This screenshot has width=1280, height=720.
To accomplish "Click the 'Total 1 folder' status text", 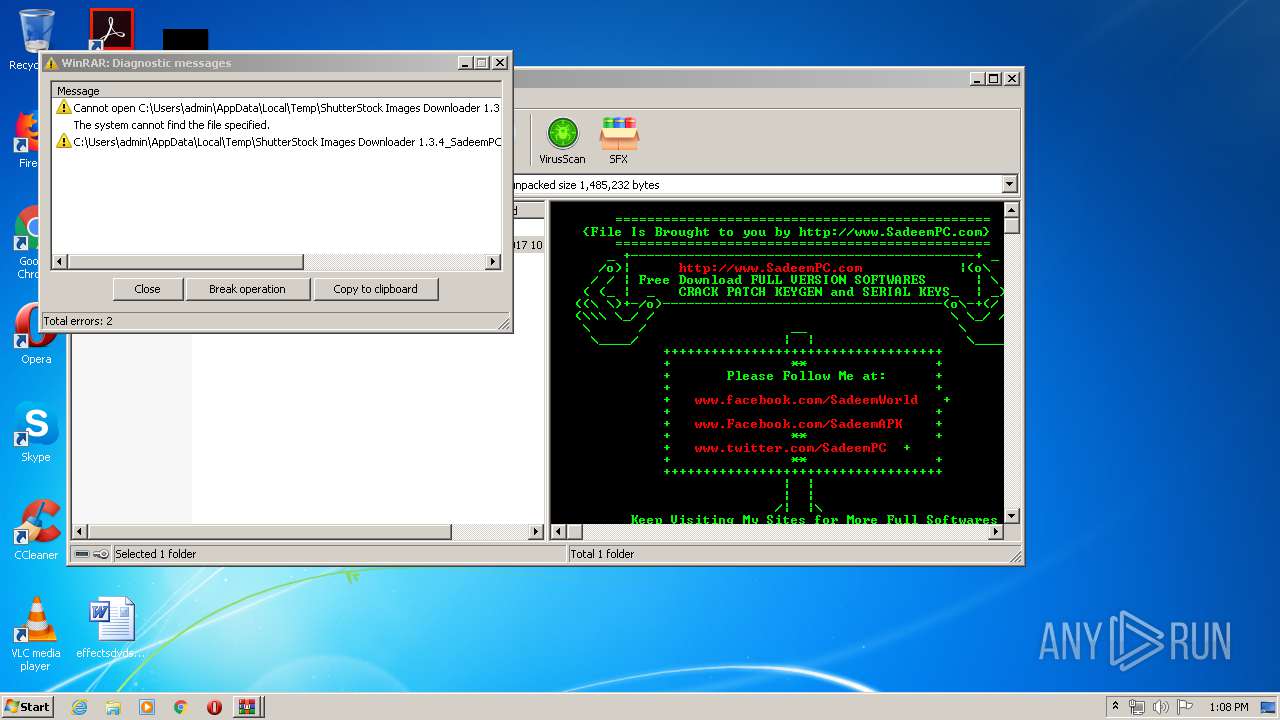I will pos(602,554).
